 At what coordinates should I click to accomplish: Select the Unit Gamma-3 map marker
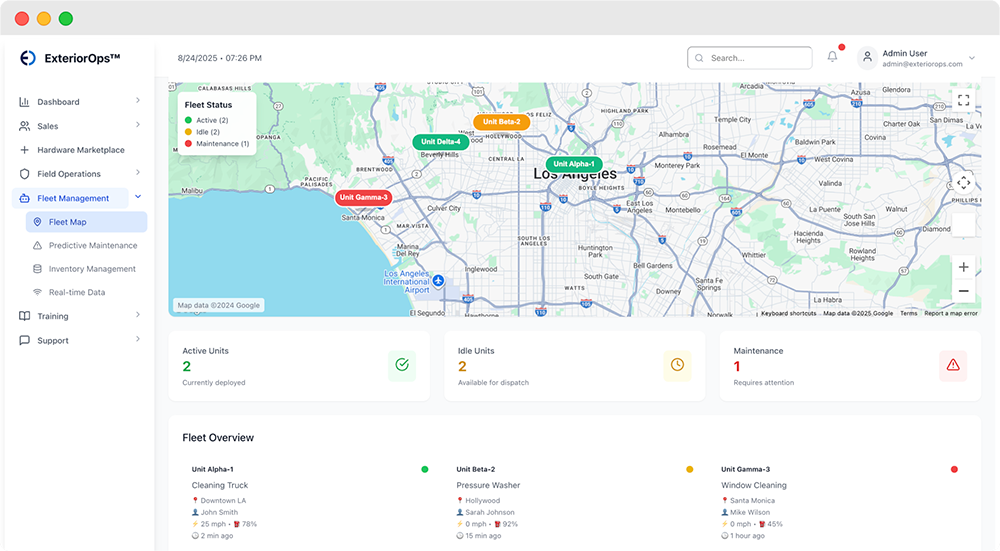tap(362, 198)
